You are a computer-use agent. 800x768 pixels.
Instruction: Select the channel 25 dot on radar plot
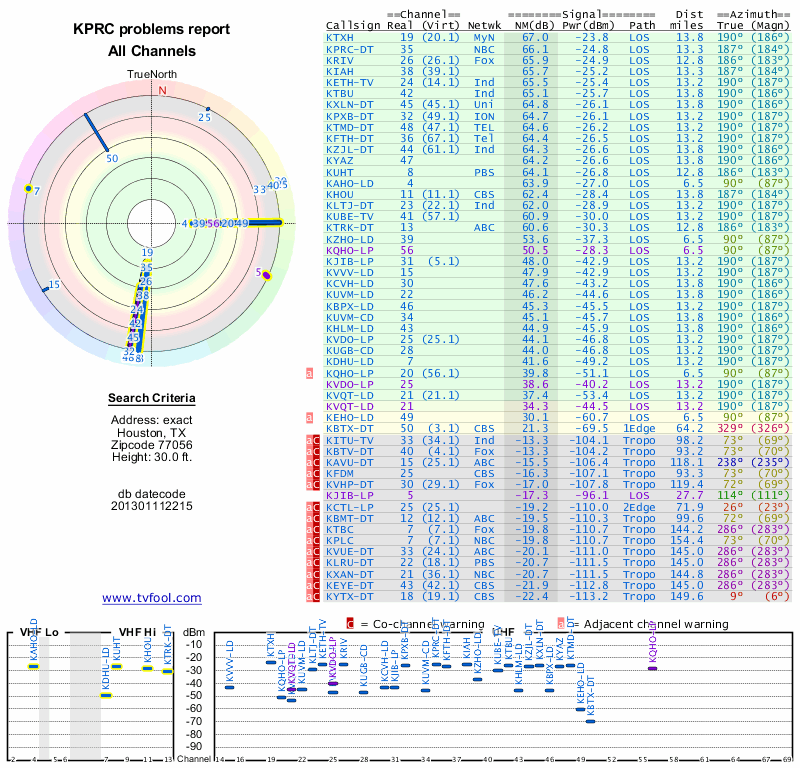tap(208, 109)
